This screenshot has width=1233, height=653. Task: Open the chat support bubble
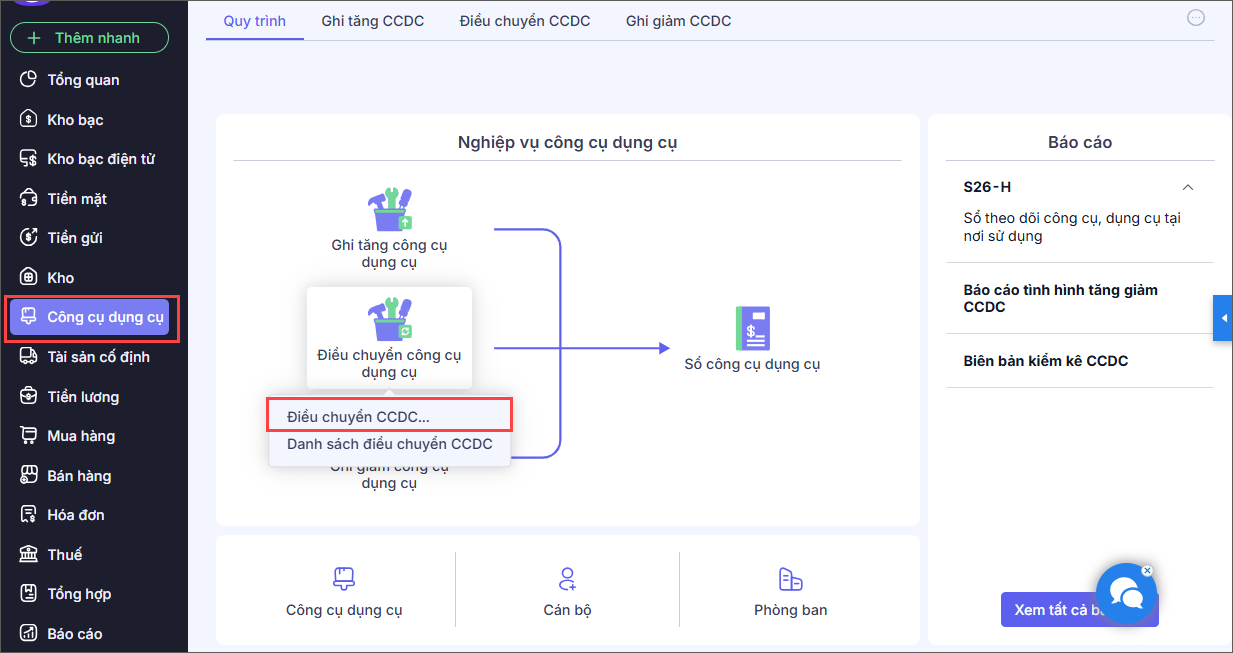click(x=1126, y=595)
